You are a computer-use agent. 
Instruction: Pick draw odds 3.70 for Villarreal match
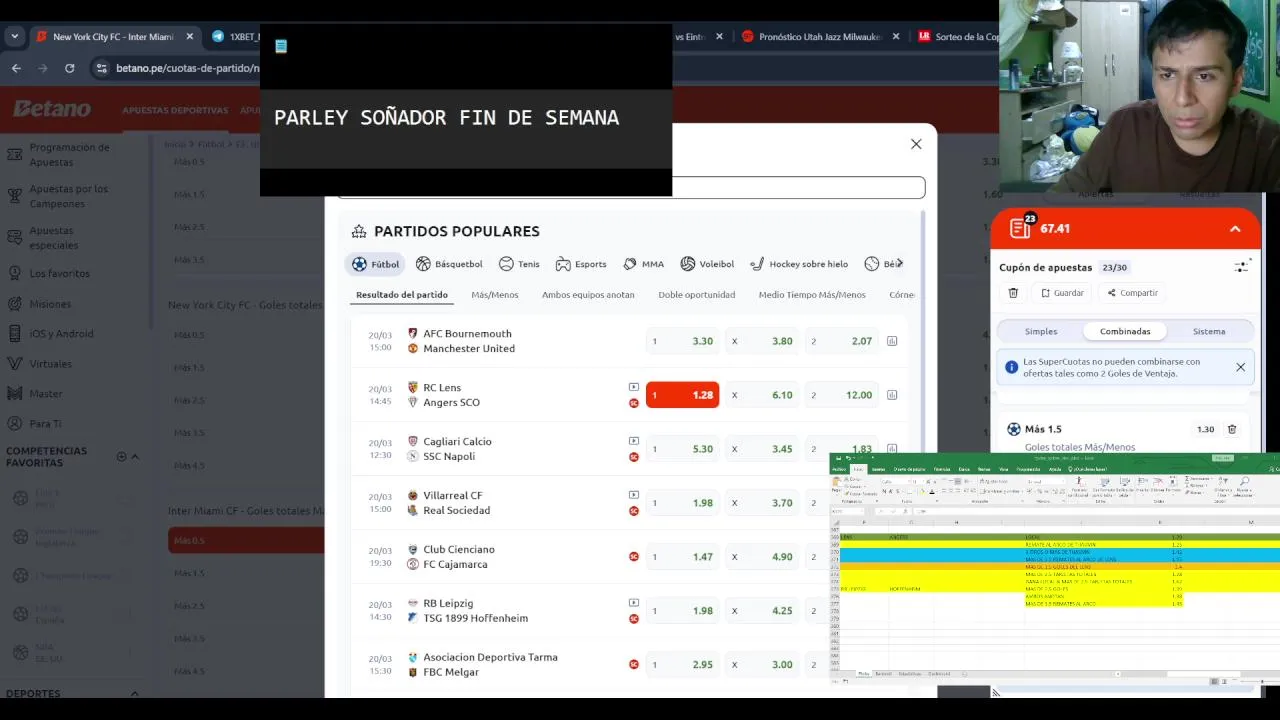click(x=762, y=503)
